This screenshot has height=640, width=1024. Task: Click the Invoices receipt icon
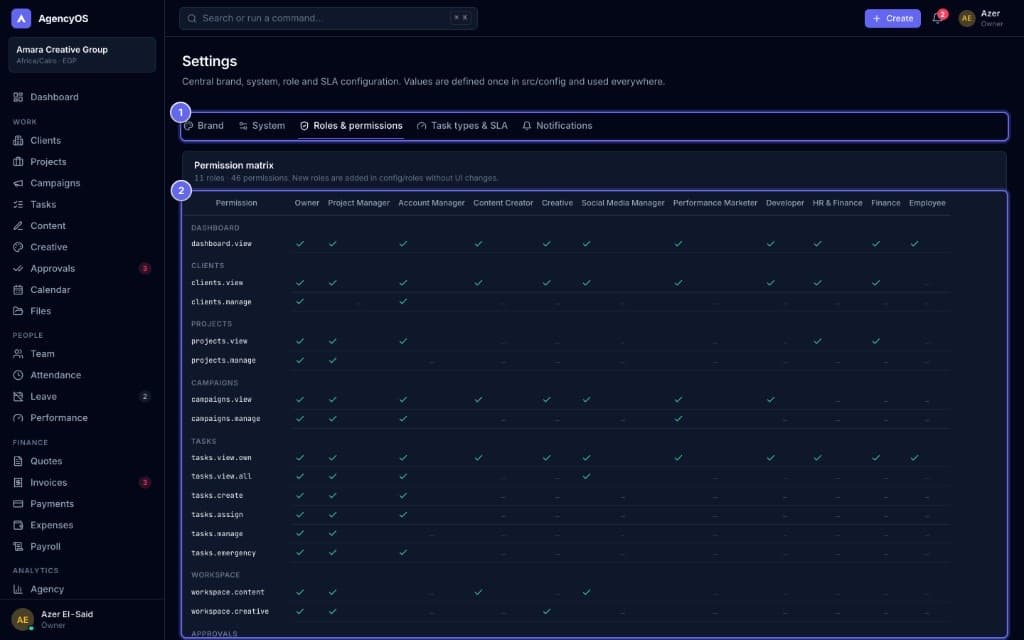click(x=18, y=483)
